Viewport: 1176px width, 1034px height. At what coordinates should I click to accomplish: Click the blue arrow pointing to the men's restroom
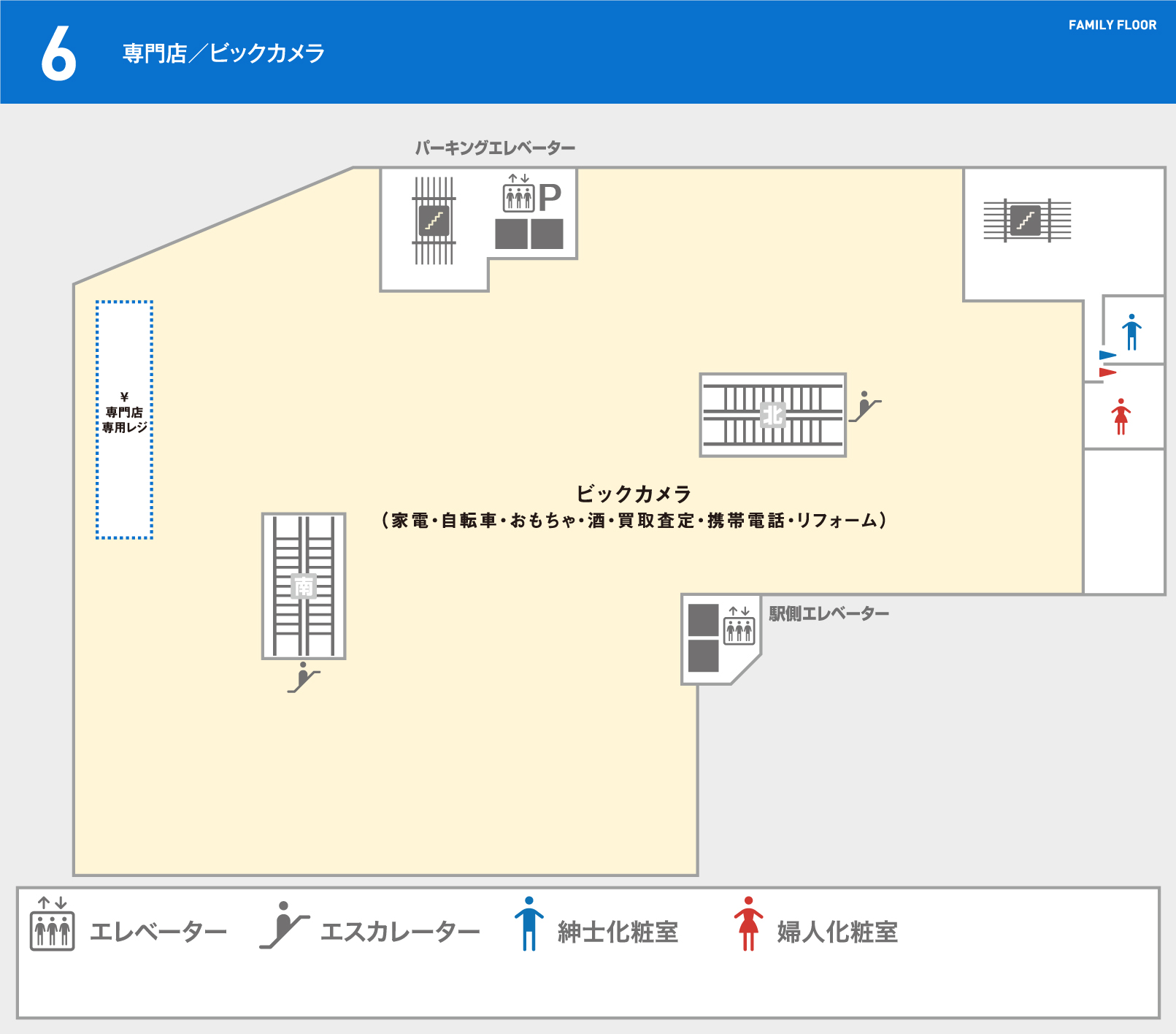click(x=1108, y=356)
